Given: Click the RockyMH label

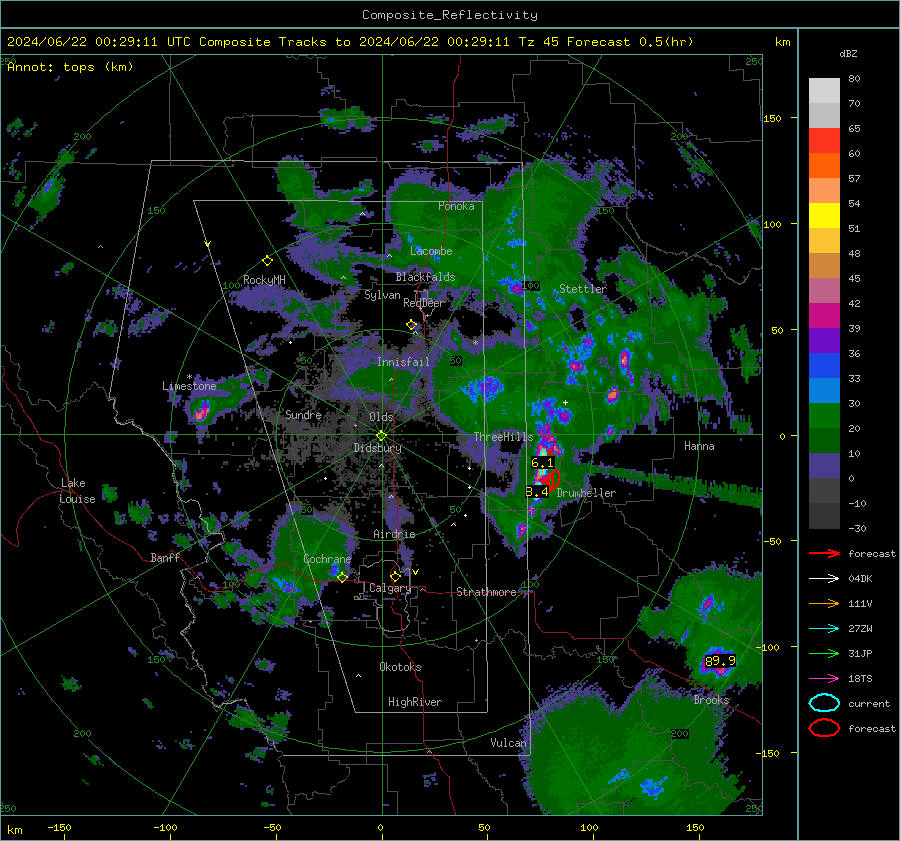Looking at the screenshot, I should 264,280.
